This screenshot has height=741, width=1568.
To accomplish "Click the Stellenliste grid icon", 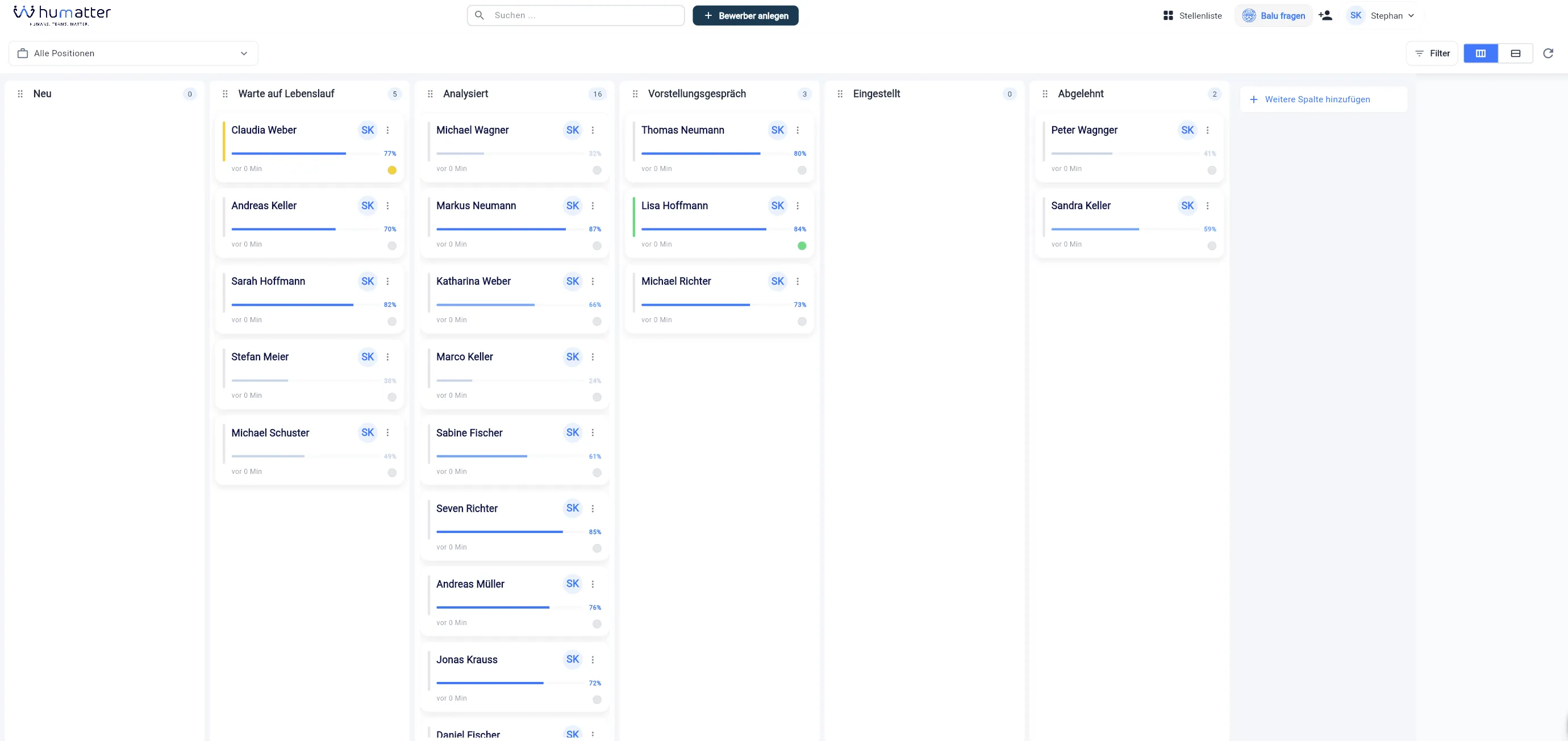I will (x=1167, y=16).
